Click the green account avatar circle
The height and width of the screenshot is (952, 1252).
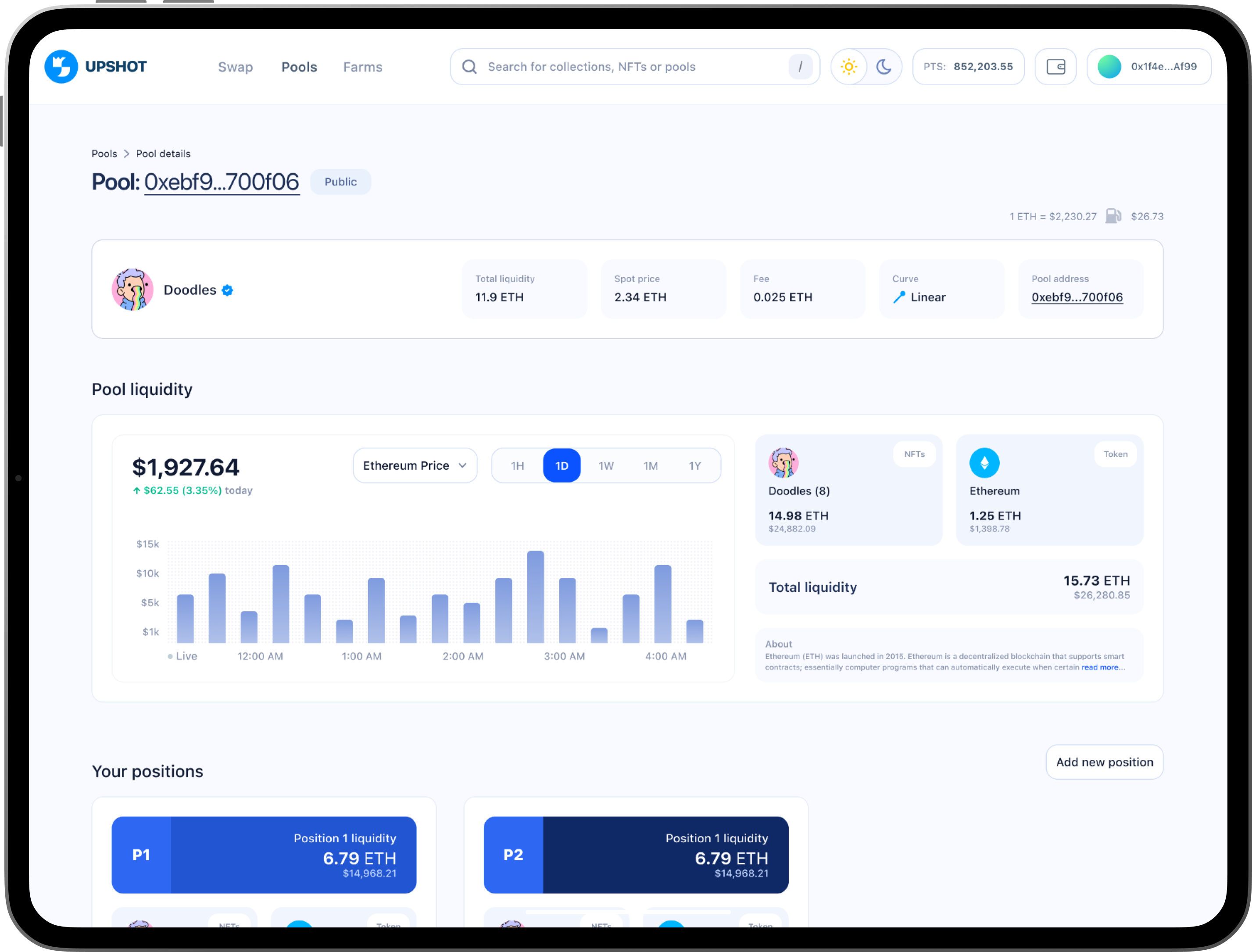click(1109, 67)
